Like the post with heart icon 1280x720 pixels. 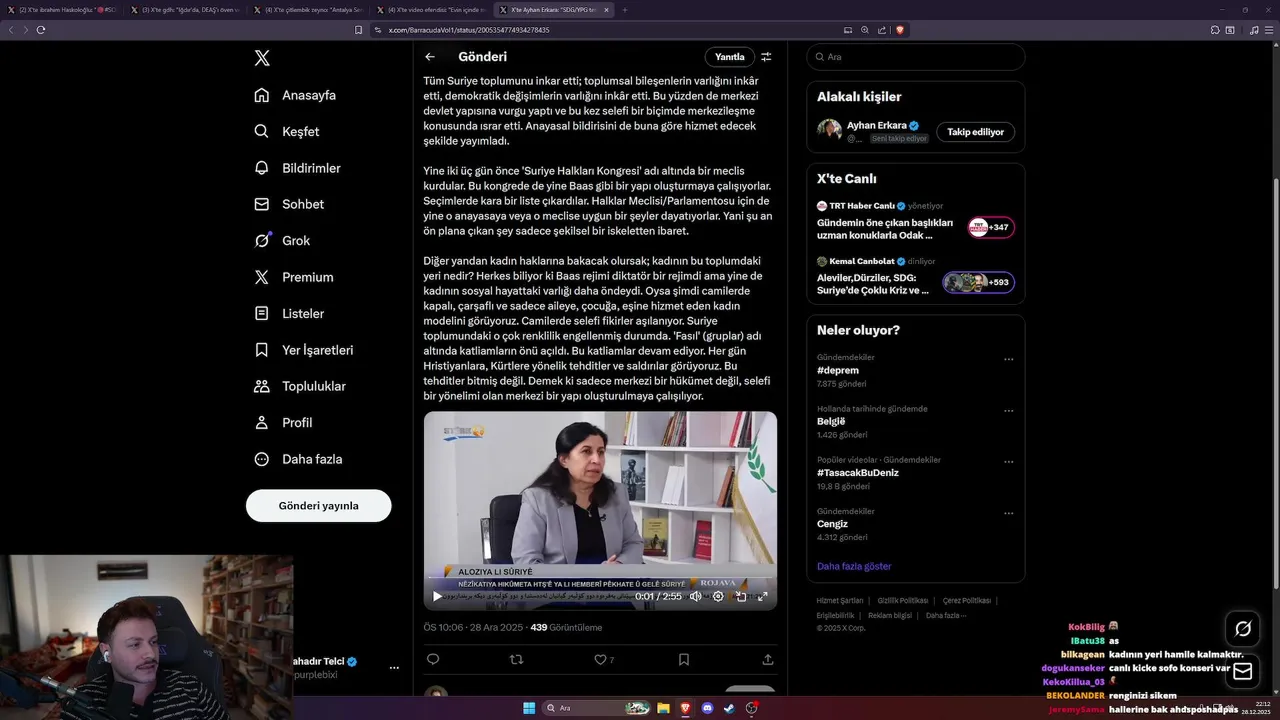(600, 659)
